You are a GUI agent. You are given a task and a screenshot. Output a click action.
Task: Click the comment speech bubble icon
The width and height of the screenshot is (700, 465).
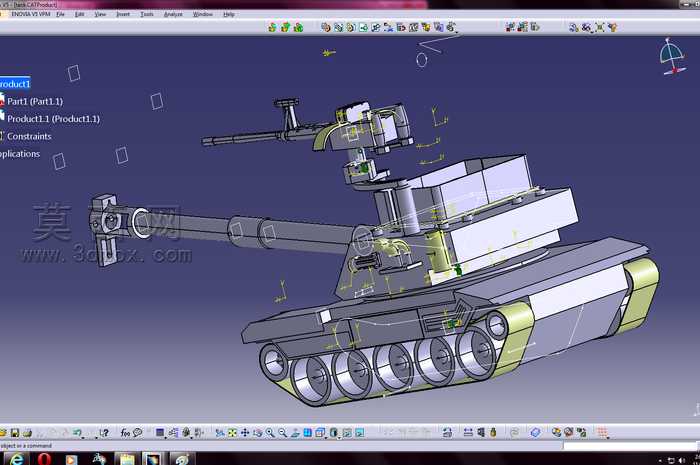point(138,432)
